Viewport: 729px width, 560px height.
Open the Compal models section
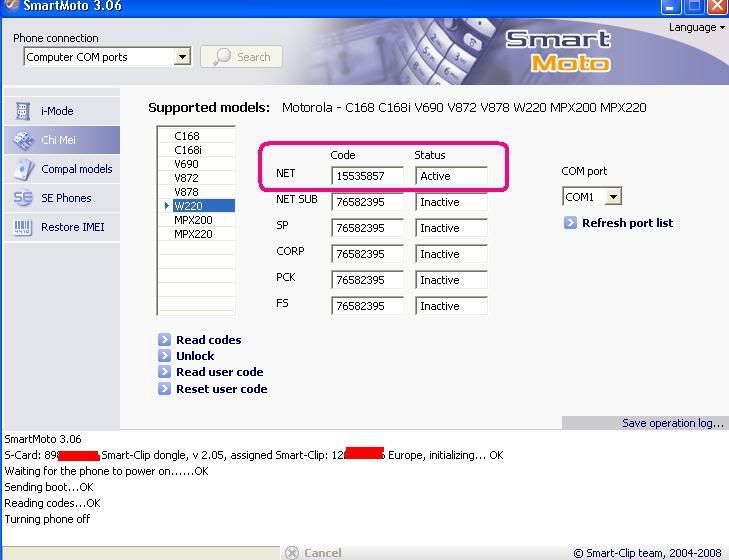(62, 169)
